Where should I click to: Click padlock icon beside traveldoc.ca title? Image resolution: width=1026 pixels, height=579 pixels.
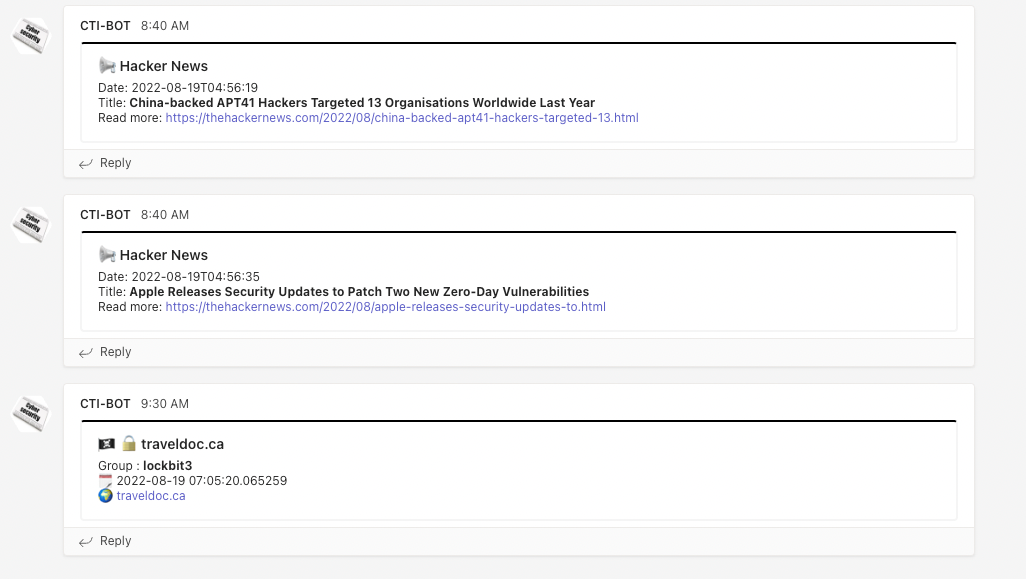129,444
